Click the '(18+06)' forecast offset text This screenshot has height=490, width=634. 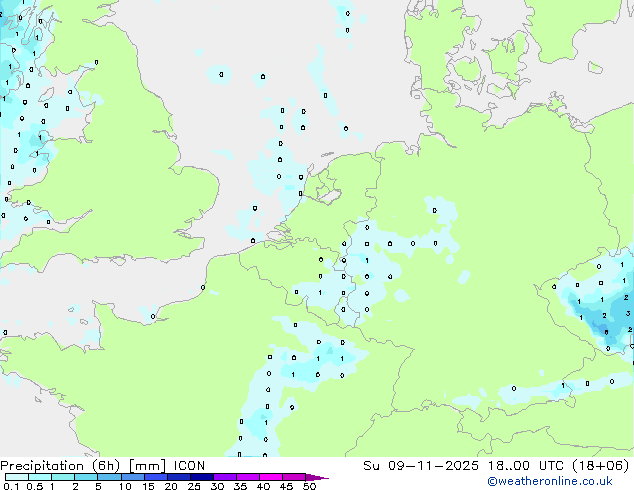pyautogui.click(x=601, y=466)
